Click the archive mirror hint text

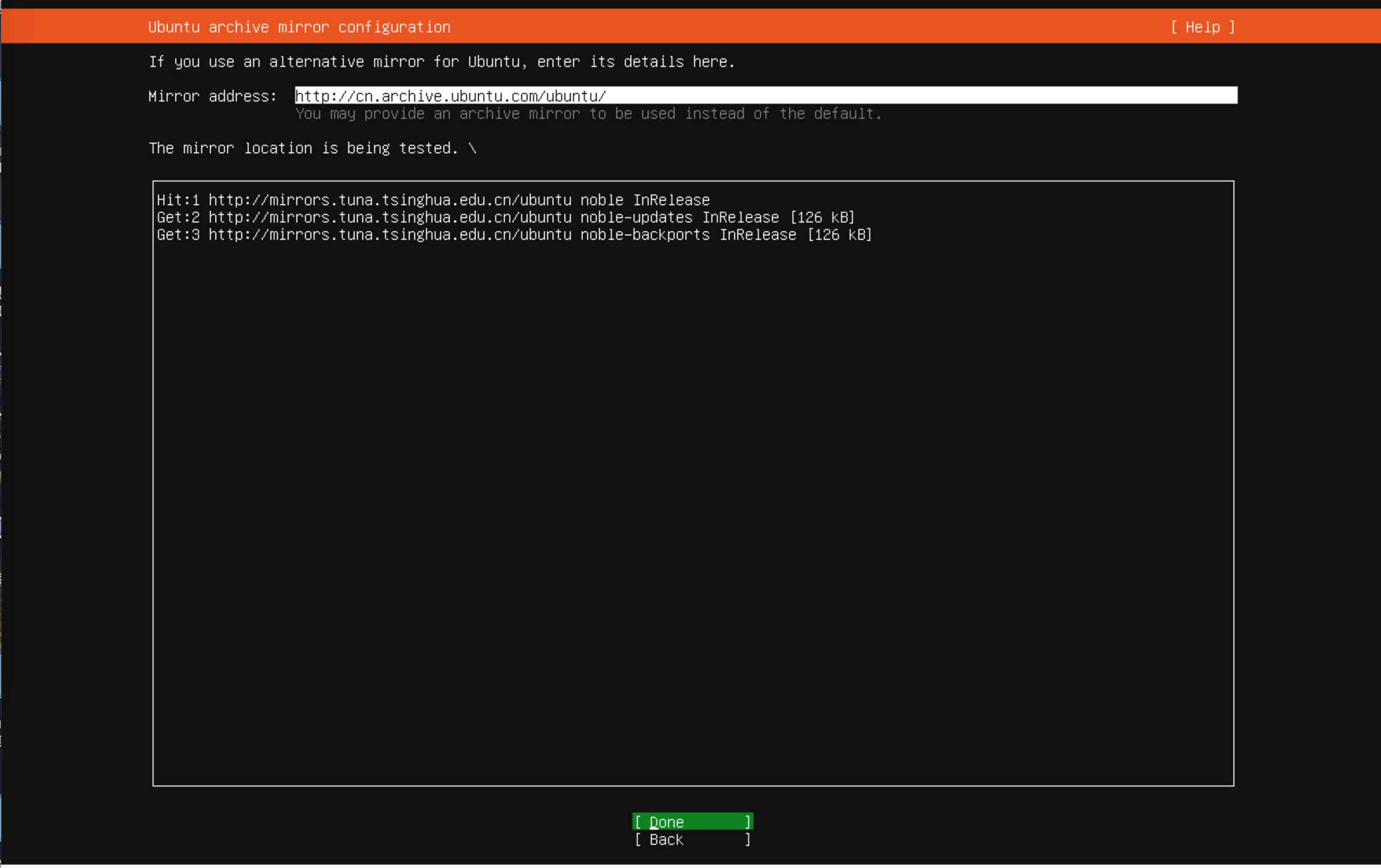coord(588,114)
